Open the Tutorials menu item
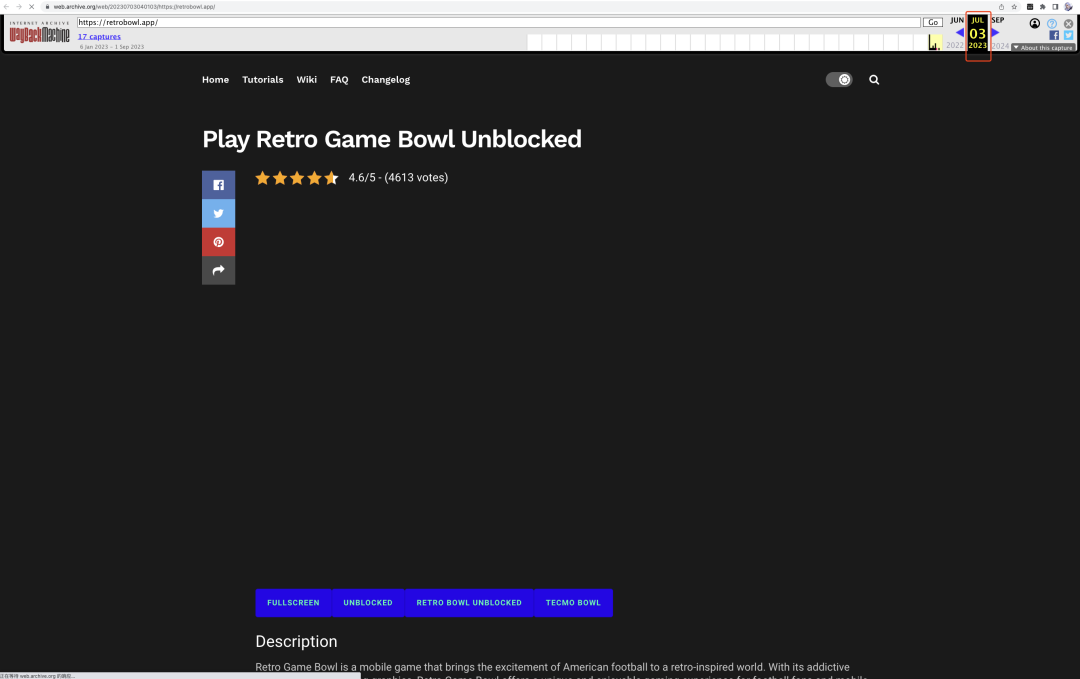 (x=262, y=80)
